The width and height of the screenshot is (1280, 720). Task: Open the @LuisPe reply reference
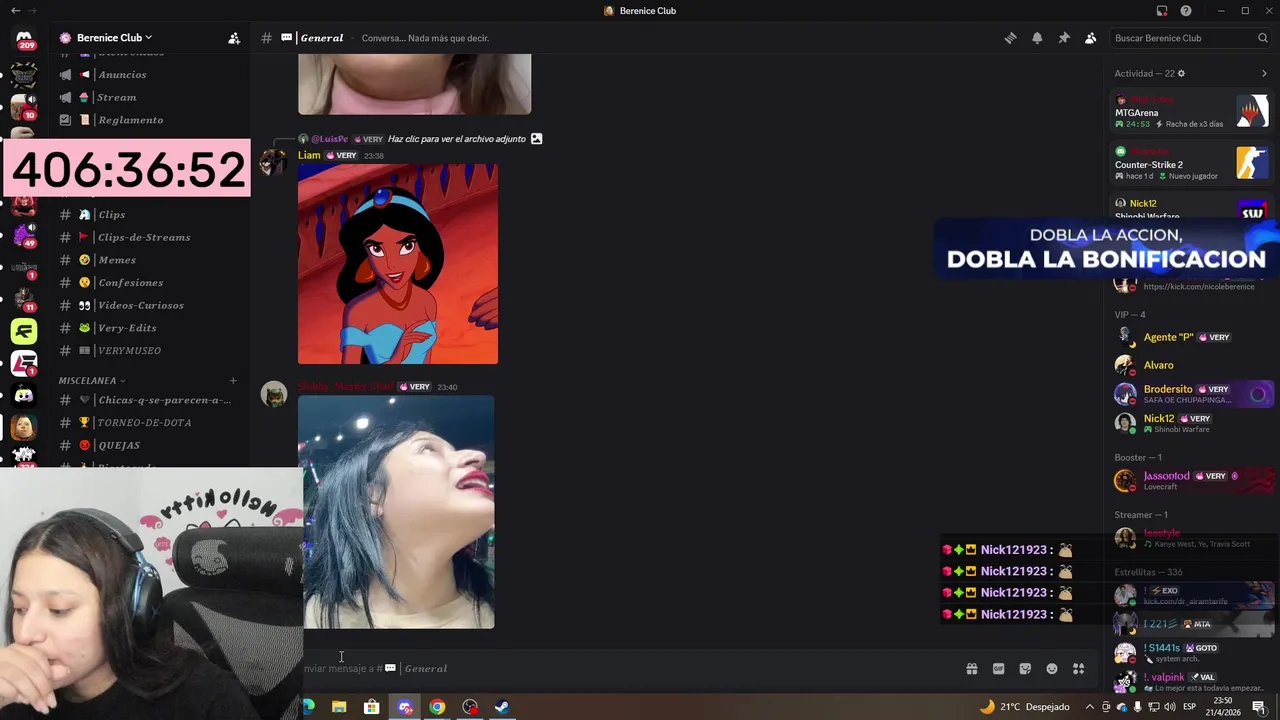click(329, 139)
